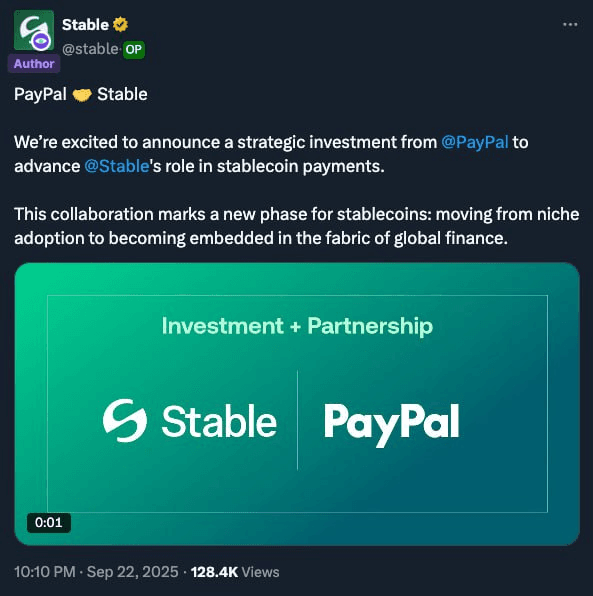Open the Stable display name

click(86, 25)
